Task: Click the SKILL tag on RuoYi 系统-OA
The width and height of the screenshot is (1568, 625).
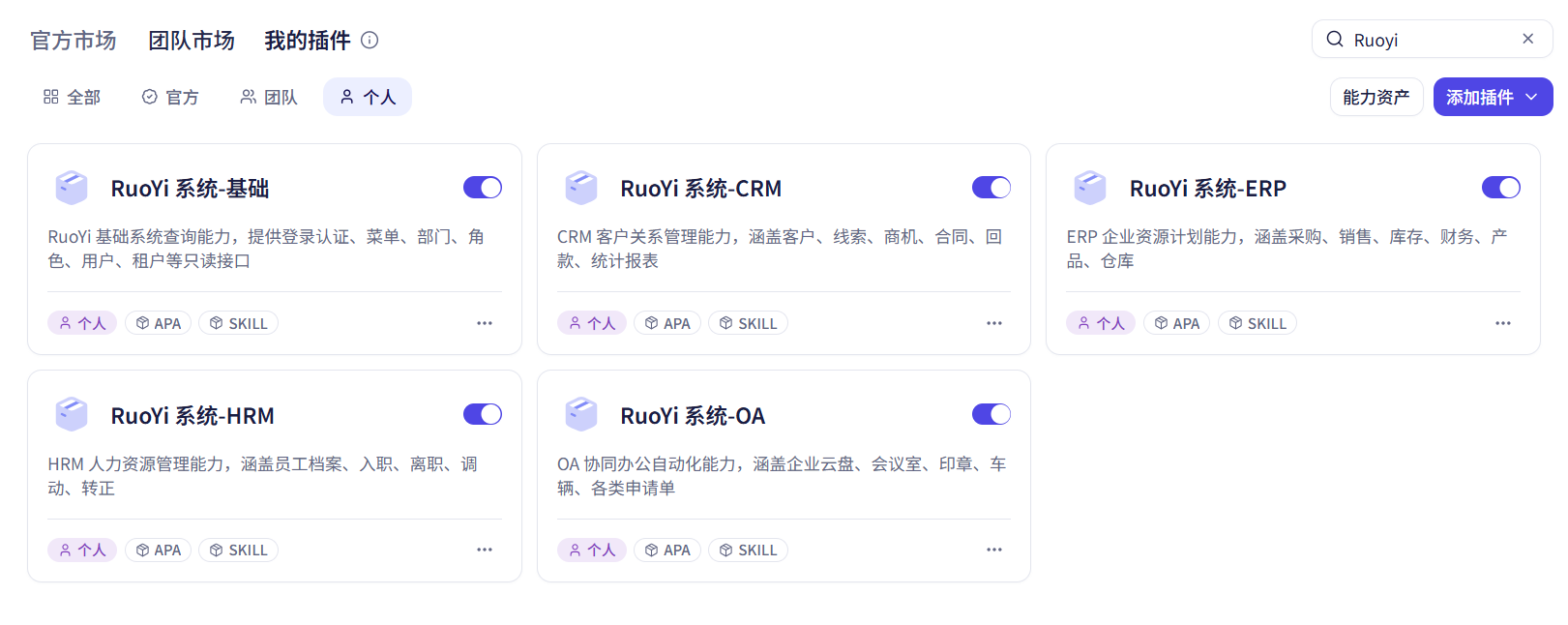Action: [x=748, y=550]
